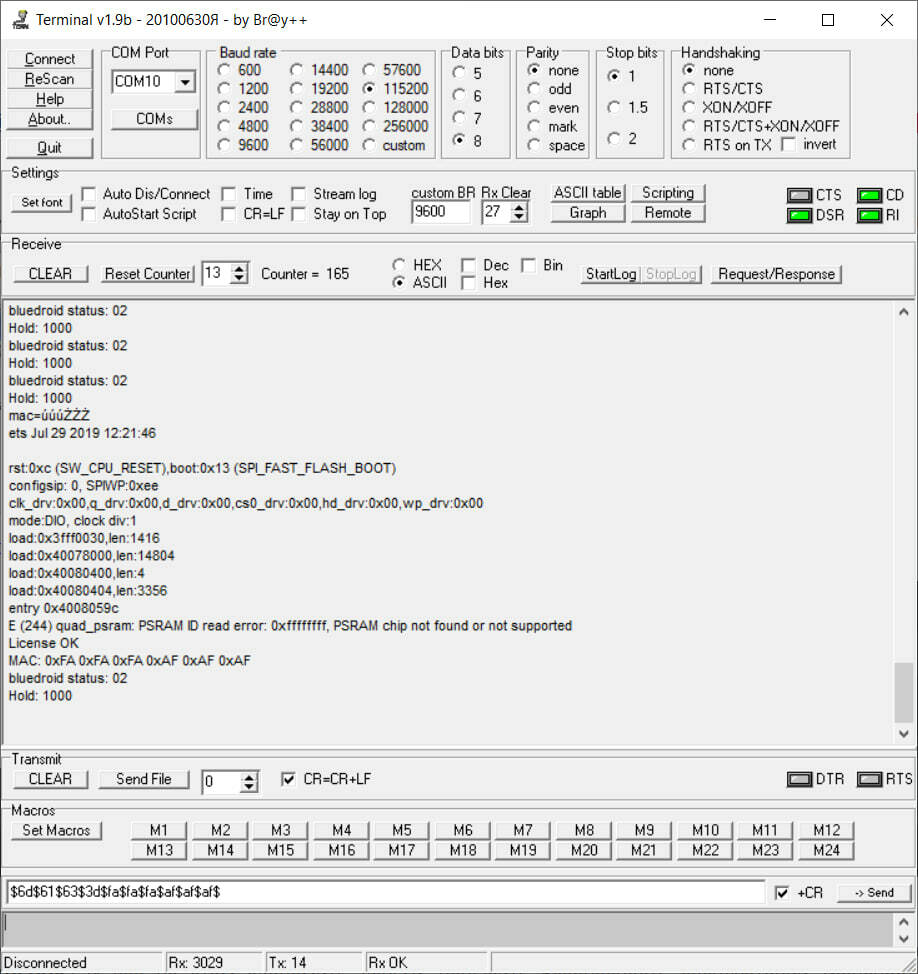Clear the Receive pane
Viewport: 918px width, 974px height.
[50, 274]
